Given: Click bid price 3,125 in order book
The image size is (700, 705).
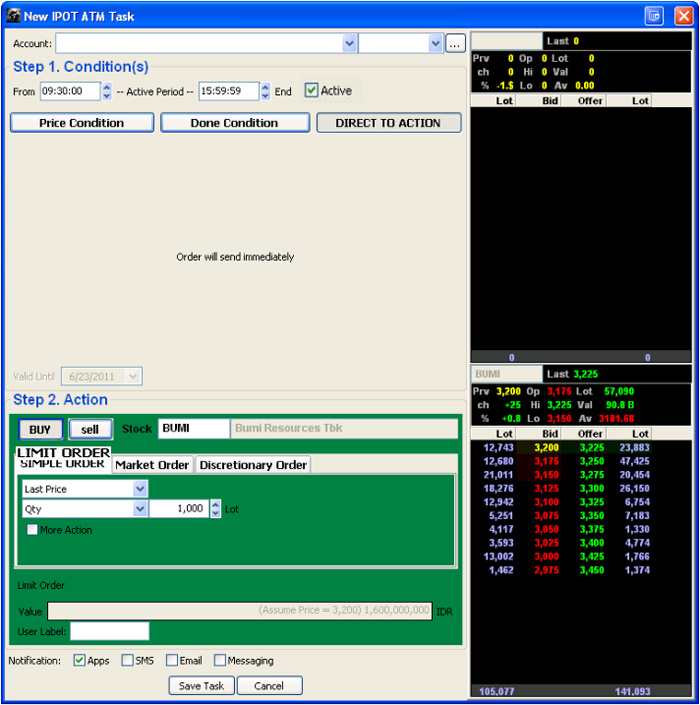Looking at the screenshot, I should click(x=546, y=488).
